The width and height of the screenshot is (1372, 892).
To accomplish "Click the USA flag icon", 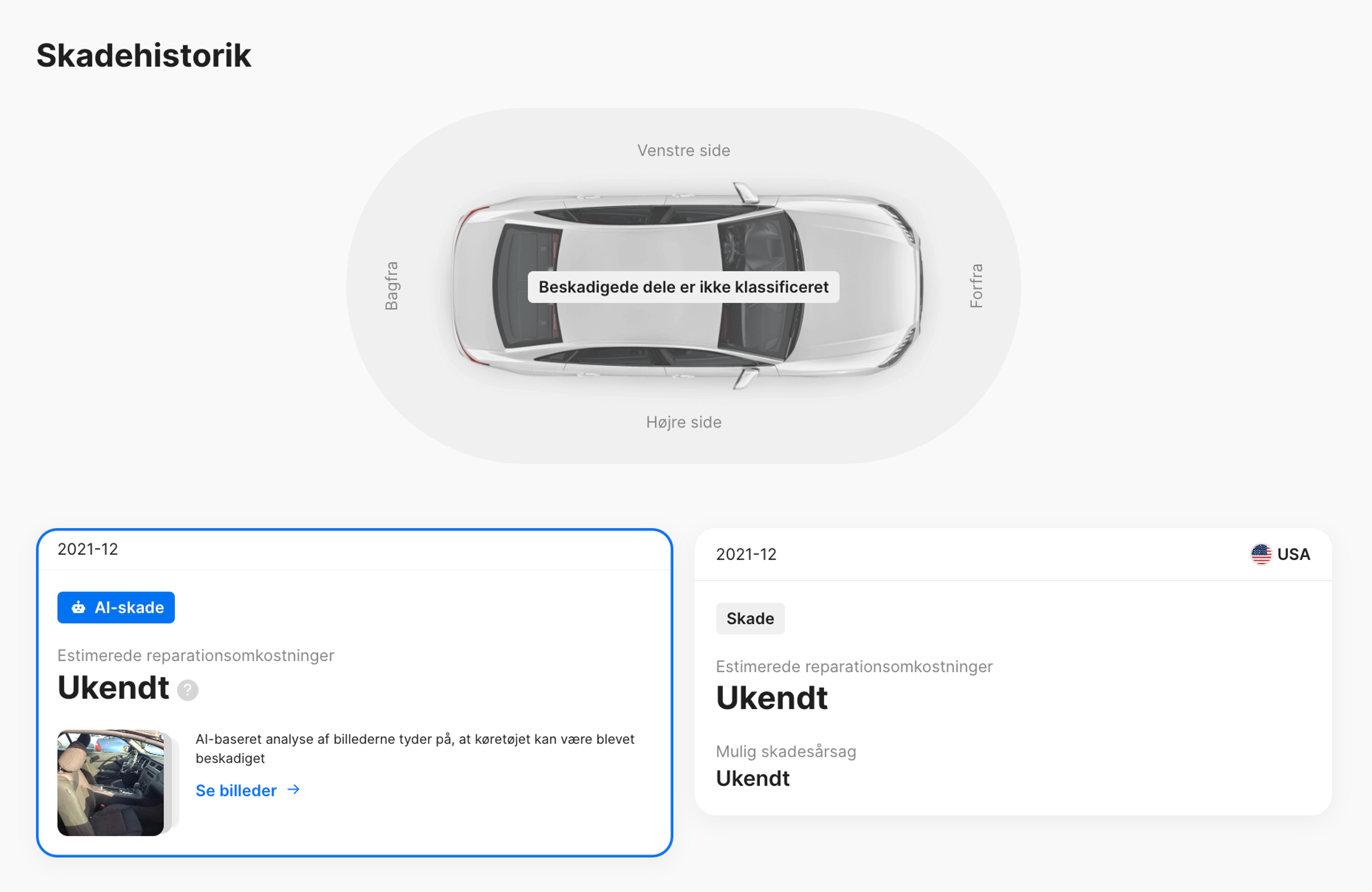I will [1261, 554].
